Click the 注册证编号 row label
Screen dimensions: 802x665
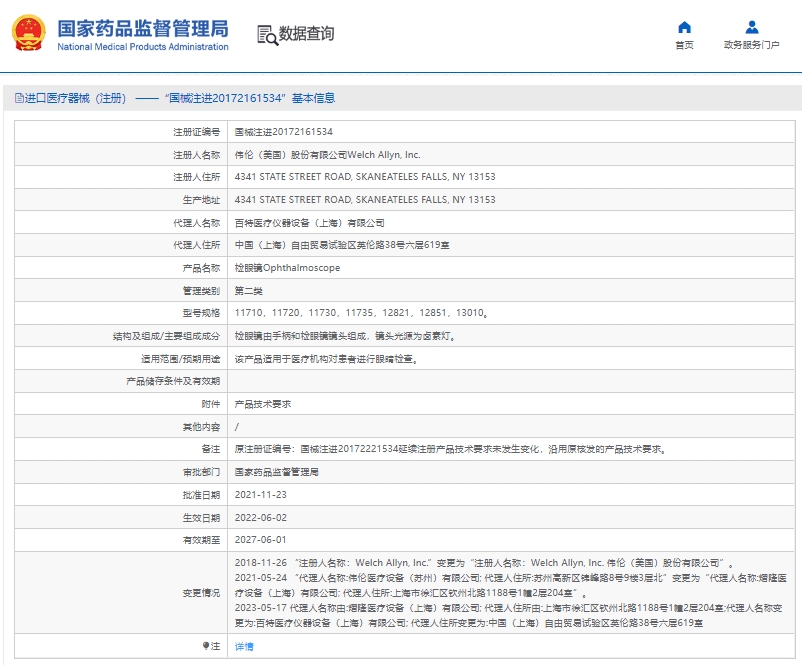tap(196, 132)
